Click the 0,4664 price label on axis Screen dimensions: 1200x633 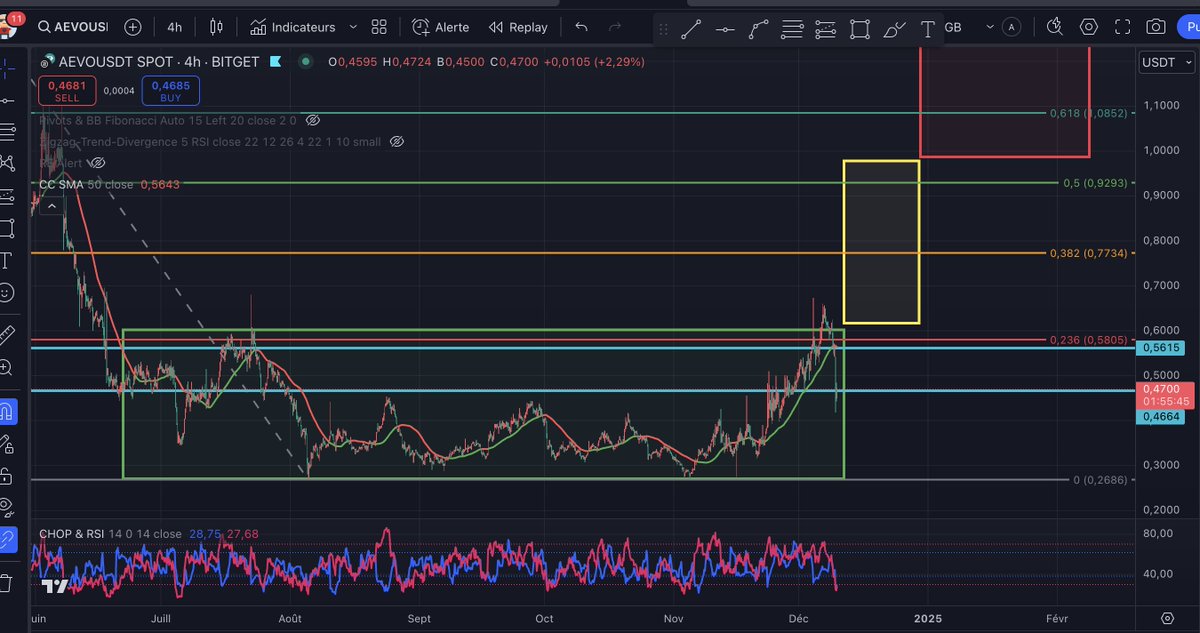(1160, 417)
